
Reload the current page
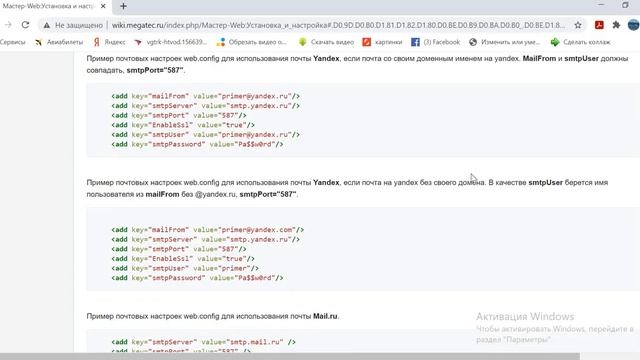pyautogui.click(x=25, y=25)
